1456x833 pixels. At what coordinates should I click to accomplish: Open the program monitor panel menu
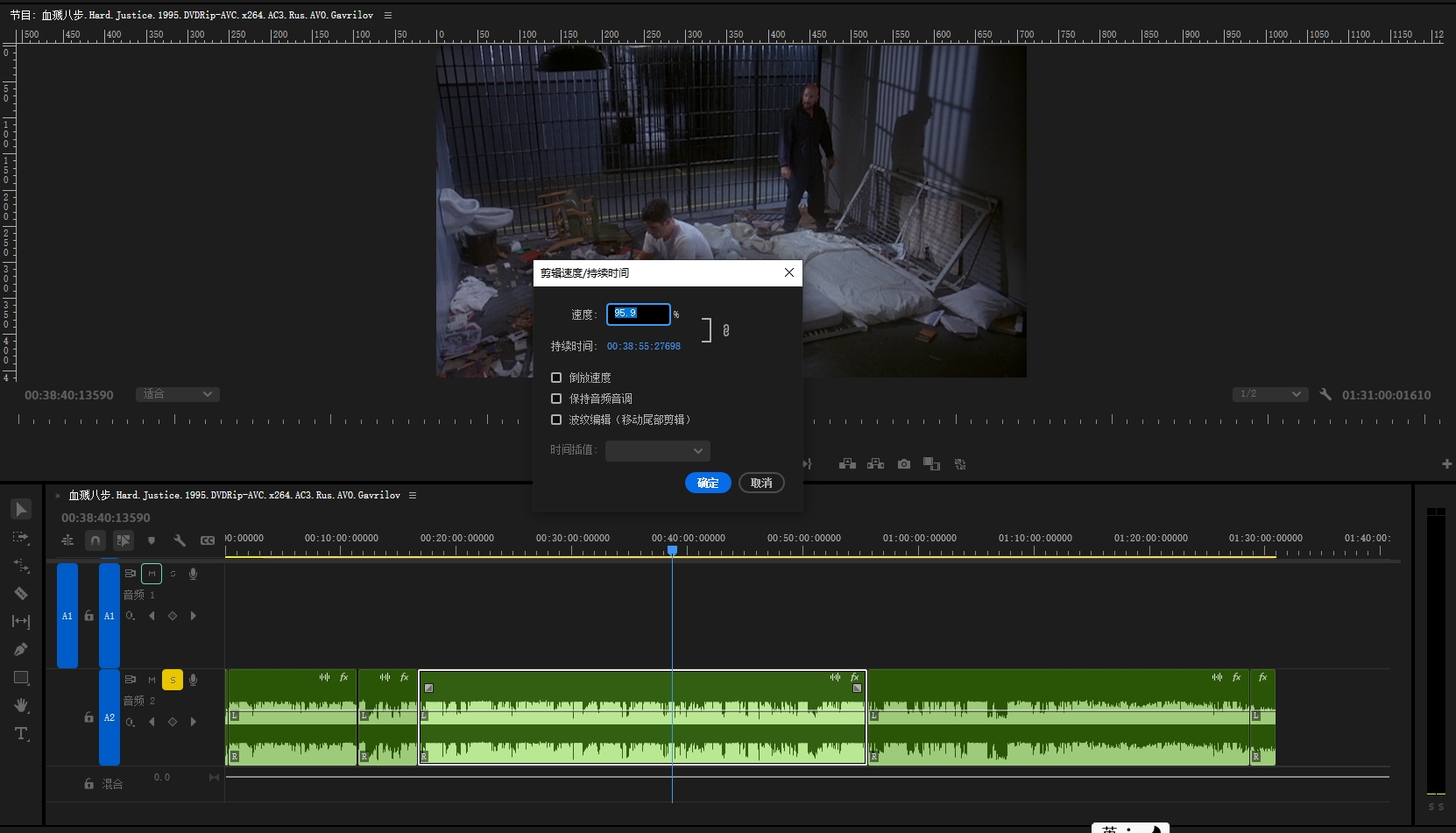point(388,15)
